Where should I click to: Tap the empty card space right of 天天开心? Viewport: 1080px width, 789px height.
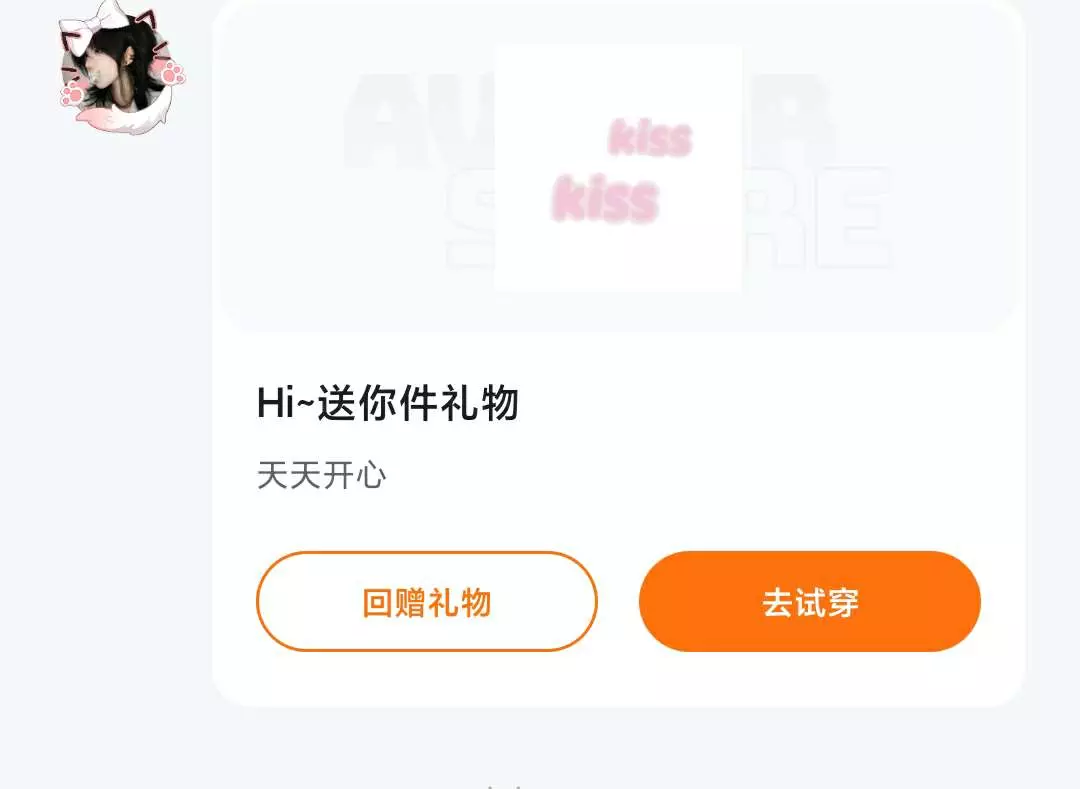[x=689, y=476]
